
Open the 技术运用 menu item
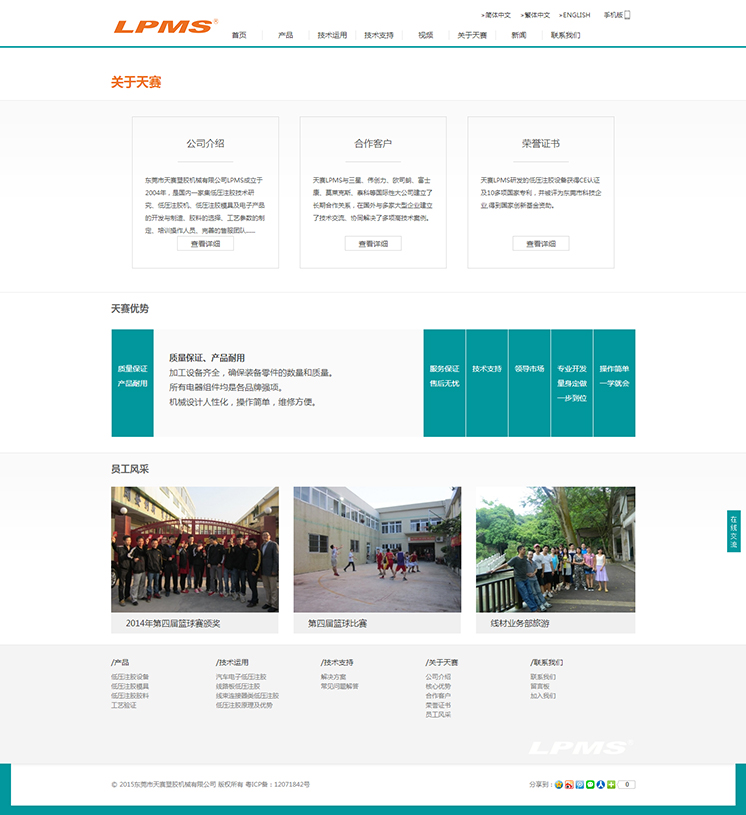pyautogui.click(x=332, y=35)
